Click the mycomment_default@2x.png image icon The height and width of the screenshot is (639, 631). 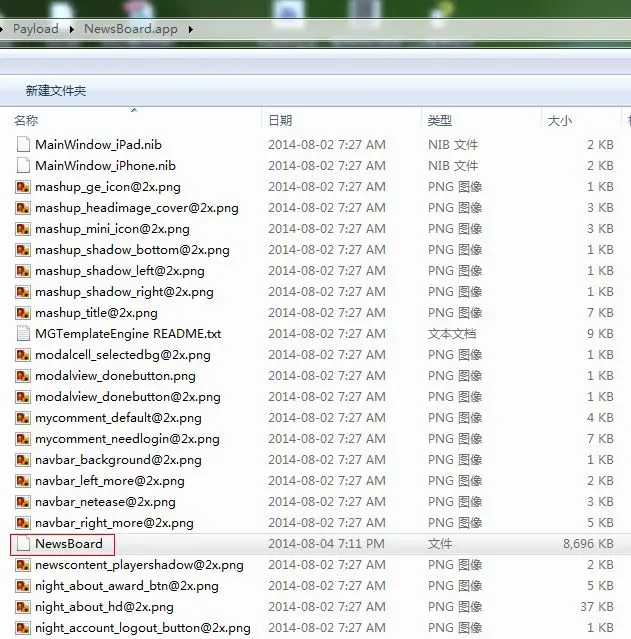[x=23, y=418]
